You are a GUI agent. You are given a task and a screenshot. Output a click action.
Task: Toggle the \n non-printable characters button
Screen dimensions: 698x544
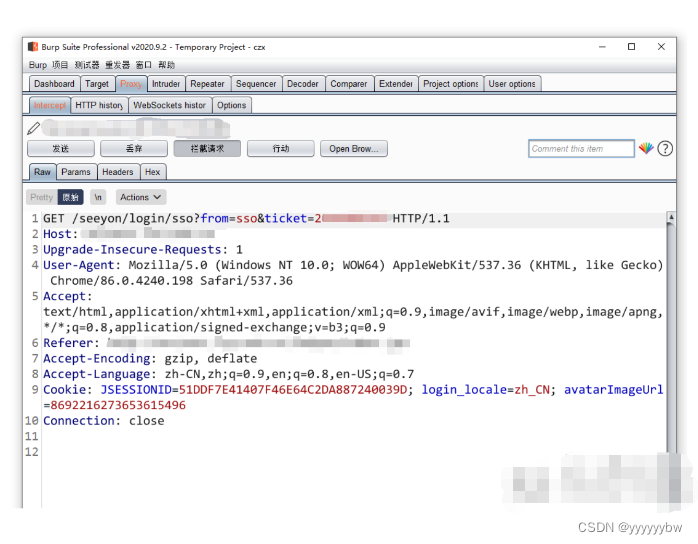pyautogui.click(x=98, y=197)
